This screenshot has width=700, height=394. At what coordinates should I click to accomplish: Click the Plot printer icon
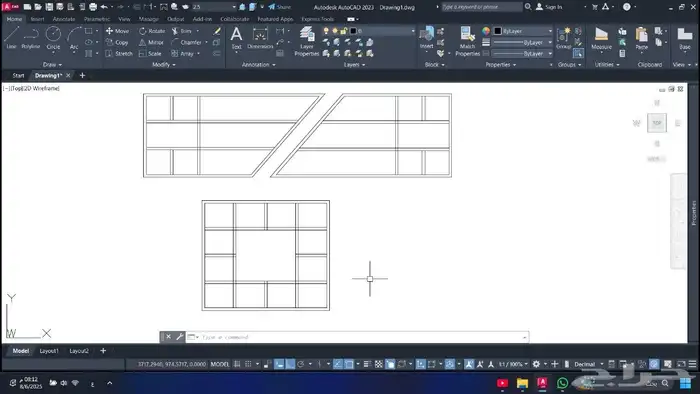coord(93,7)
